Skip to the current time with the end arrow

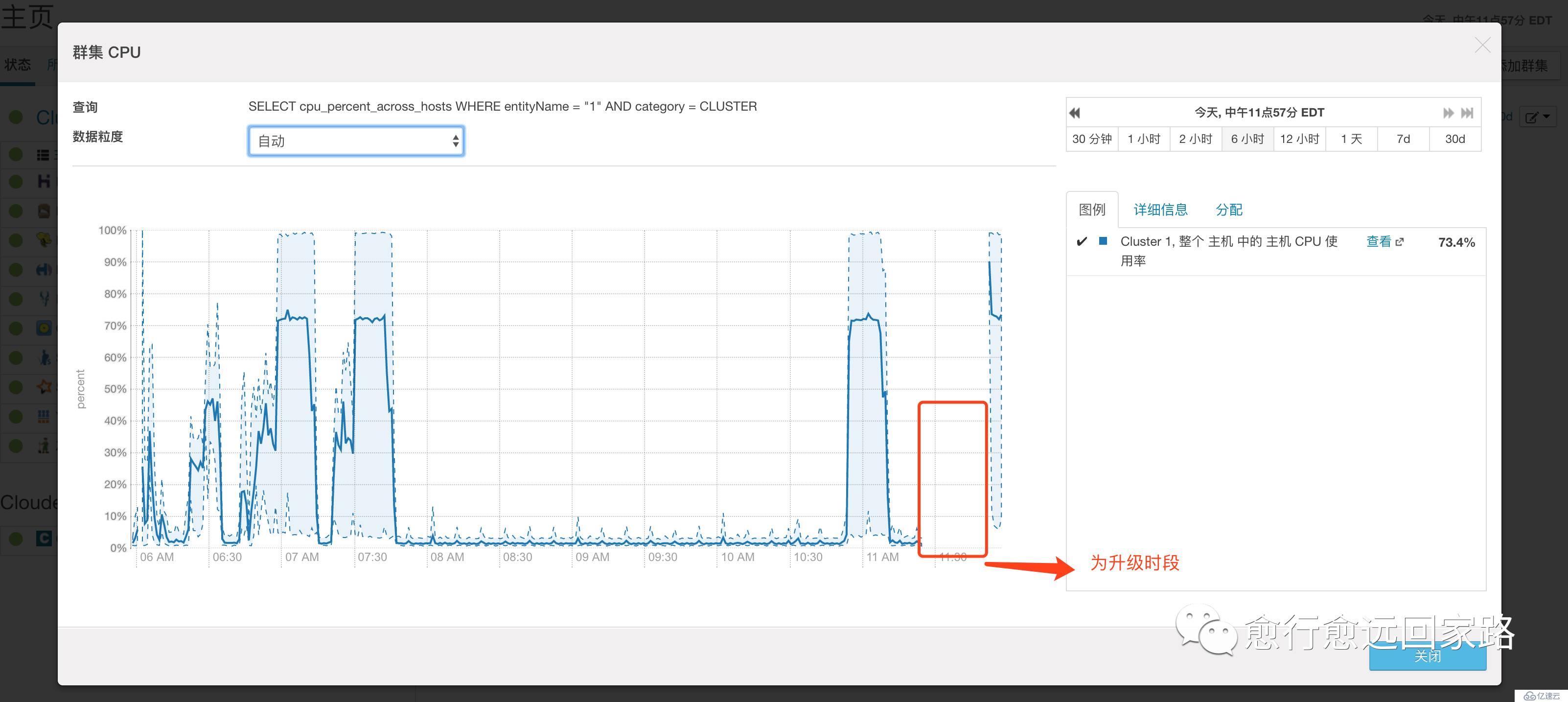(1468, 113)
